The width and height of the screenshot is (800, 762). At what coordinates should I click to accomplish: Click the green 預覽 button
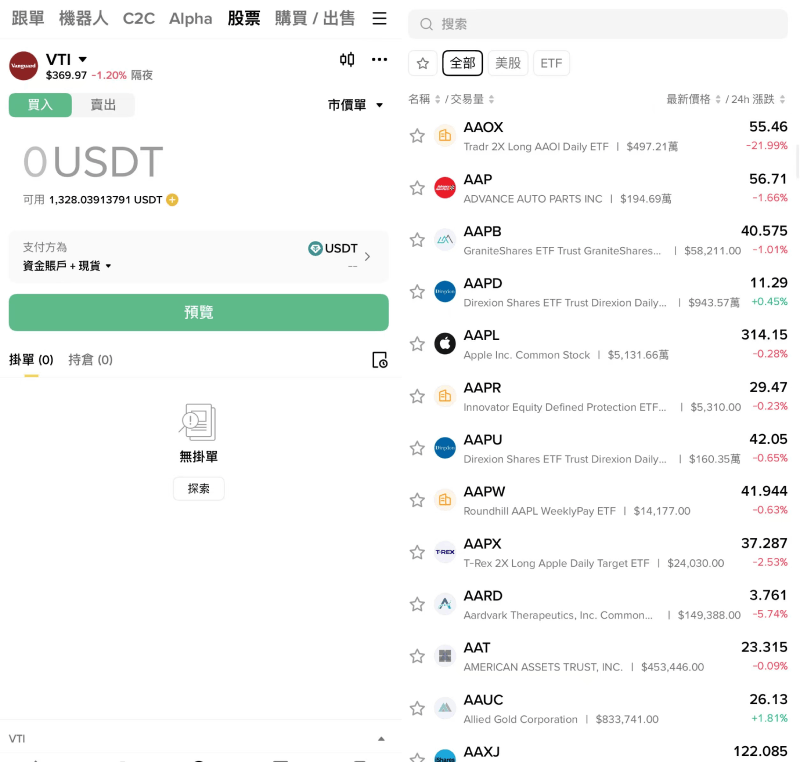pos(198,312)
